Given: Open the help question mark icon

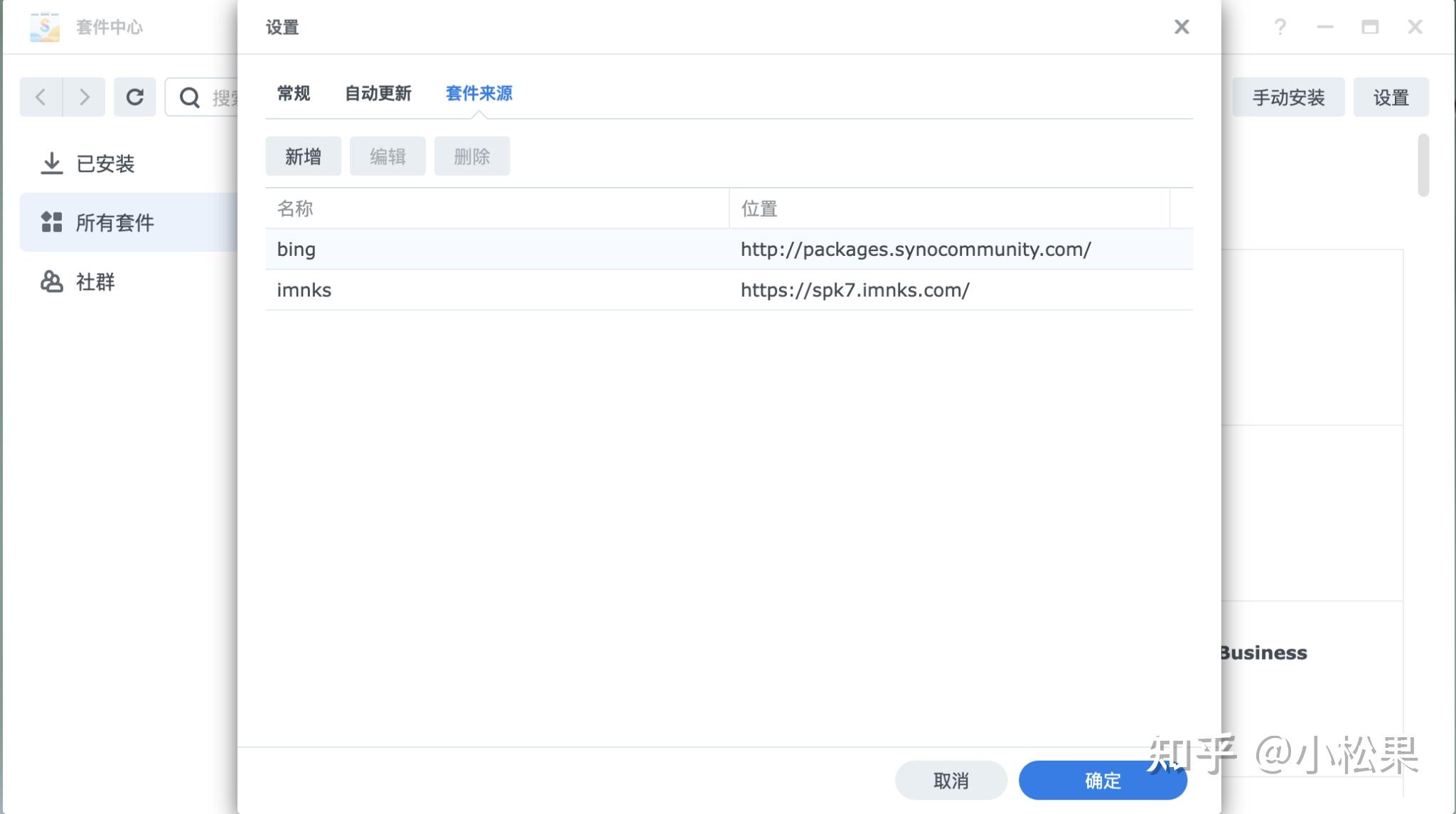Looking at the screenshot, I should [1280, 27].
